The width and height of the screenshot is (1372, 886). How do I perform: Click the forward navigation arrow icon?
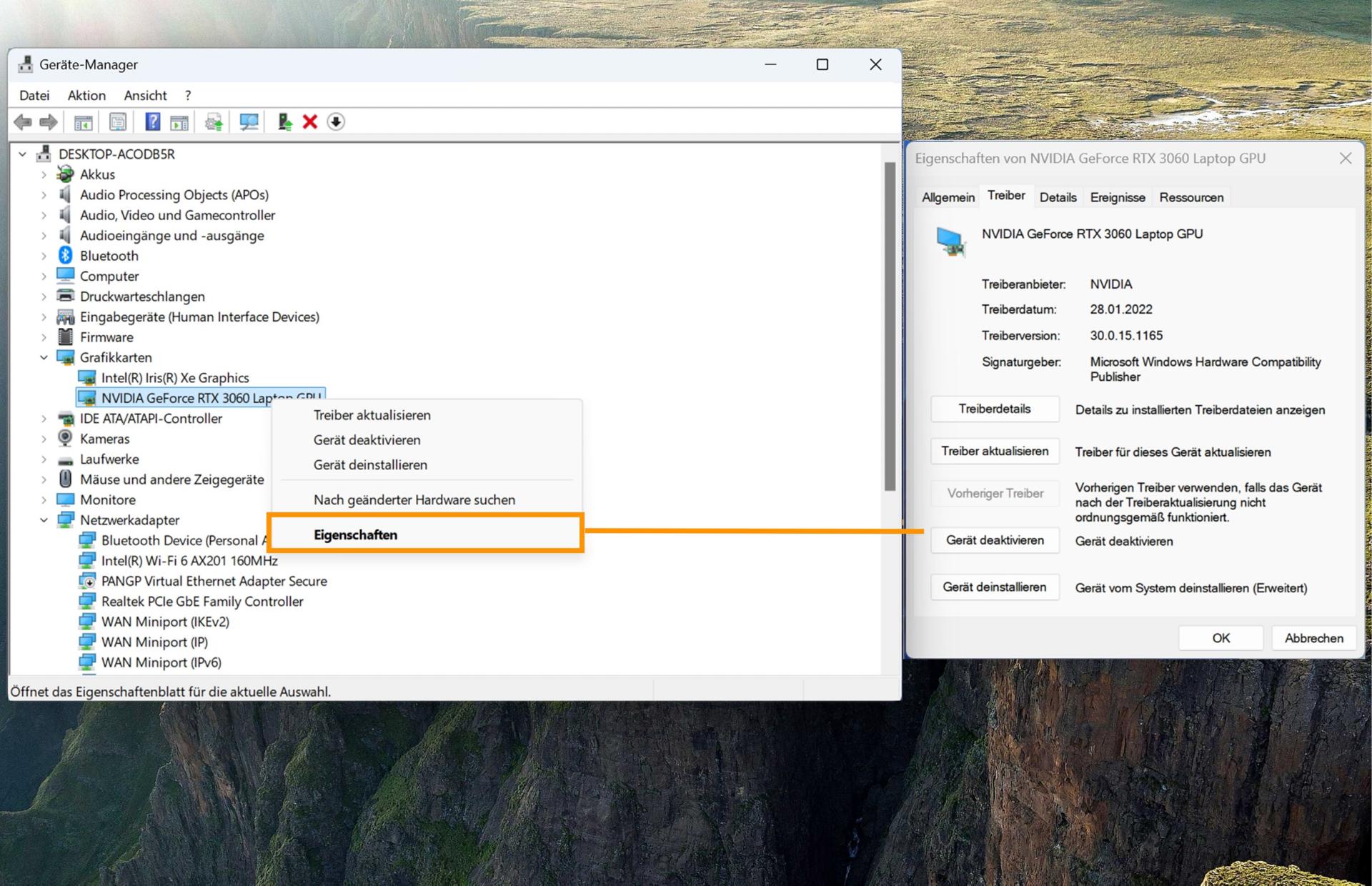(x=48, y=121)
